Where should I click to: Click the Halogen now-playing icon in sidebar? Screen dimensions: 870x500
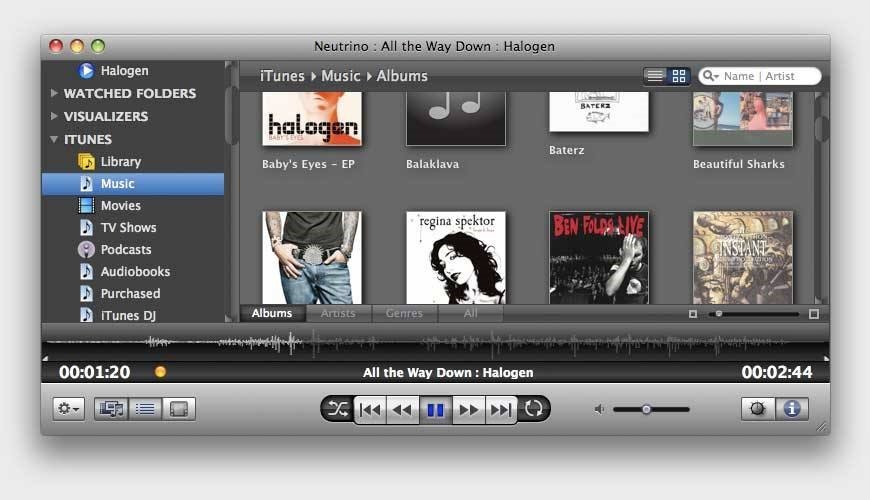pyautogui.click(x=86, y=70)
